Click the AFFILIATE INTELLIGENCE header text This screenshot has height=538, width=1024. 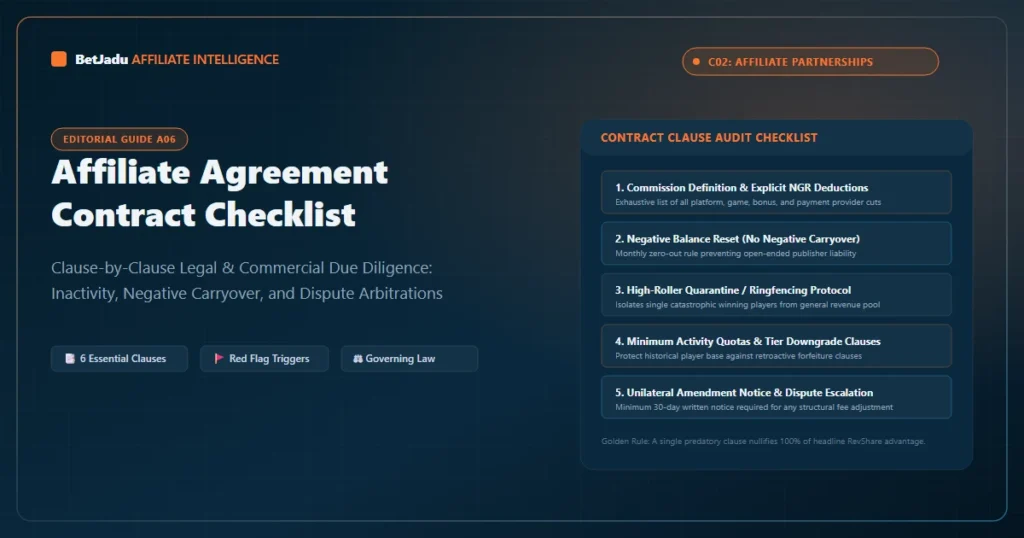[x=205, y=59]
